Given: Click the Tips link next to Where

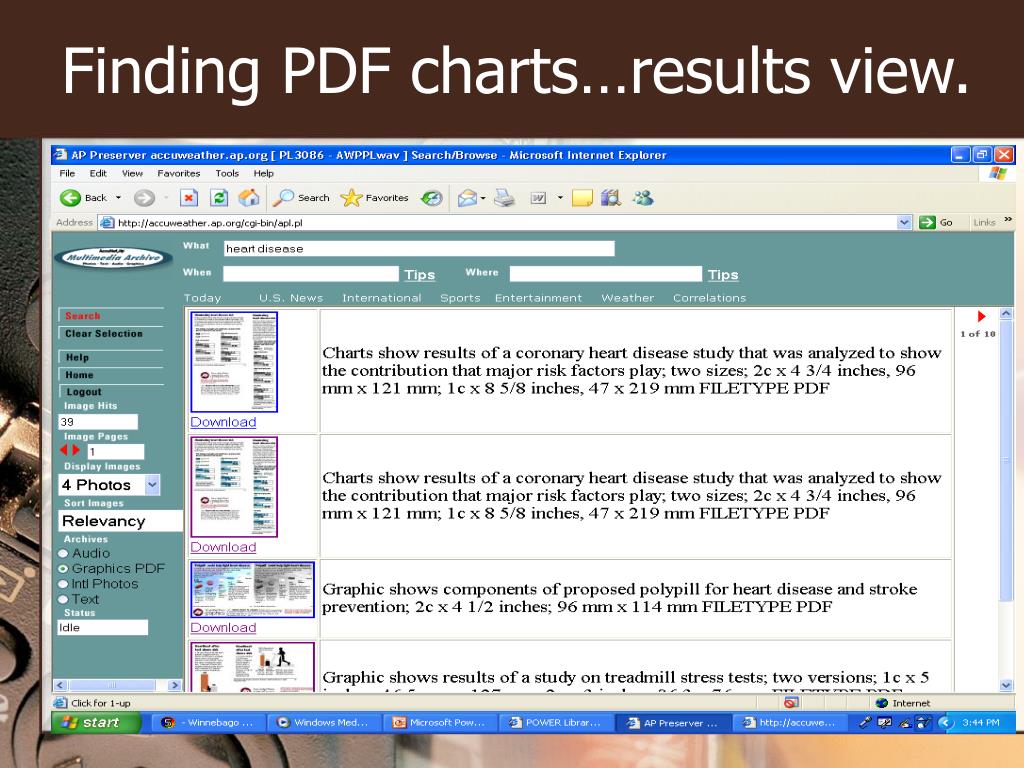Looking at the screenshot, I should (723, 275).
